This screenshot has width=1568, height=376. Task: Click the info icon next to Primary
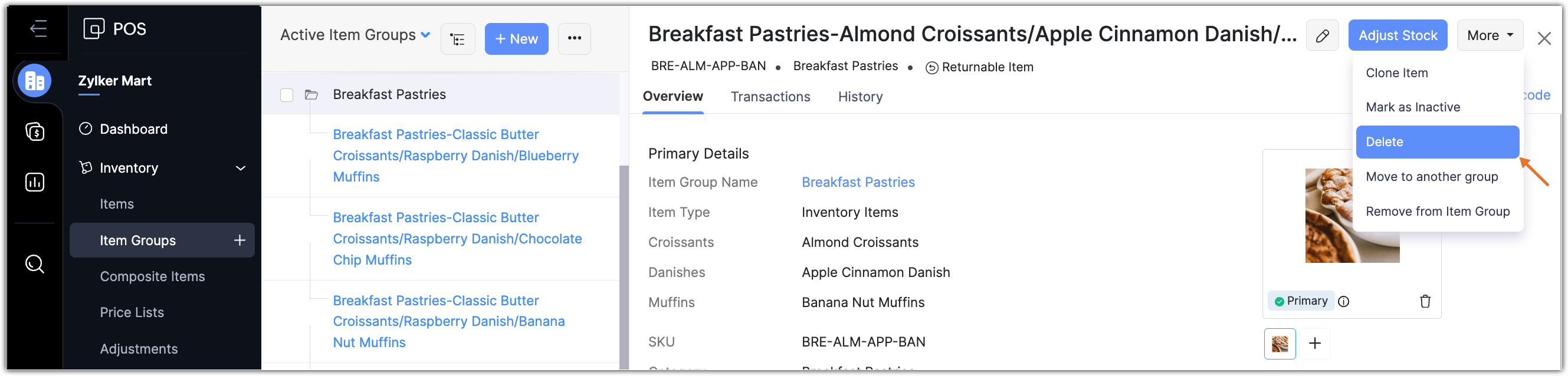[1343, 301]
